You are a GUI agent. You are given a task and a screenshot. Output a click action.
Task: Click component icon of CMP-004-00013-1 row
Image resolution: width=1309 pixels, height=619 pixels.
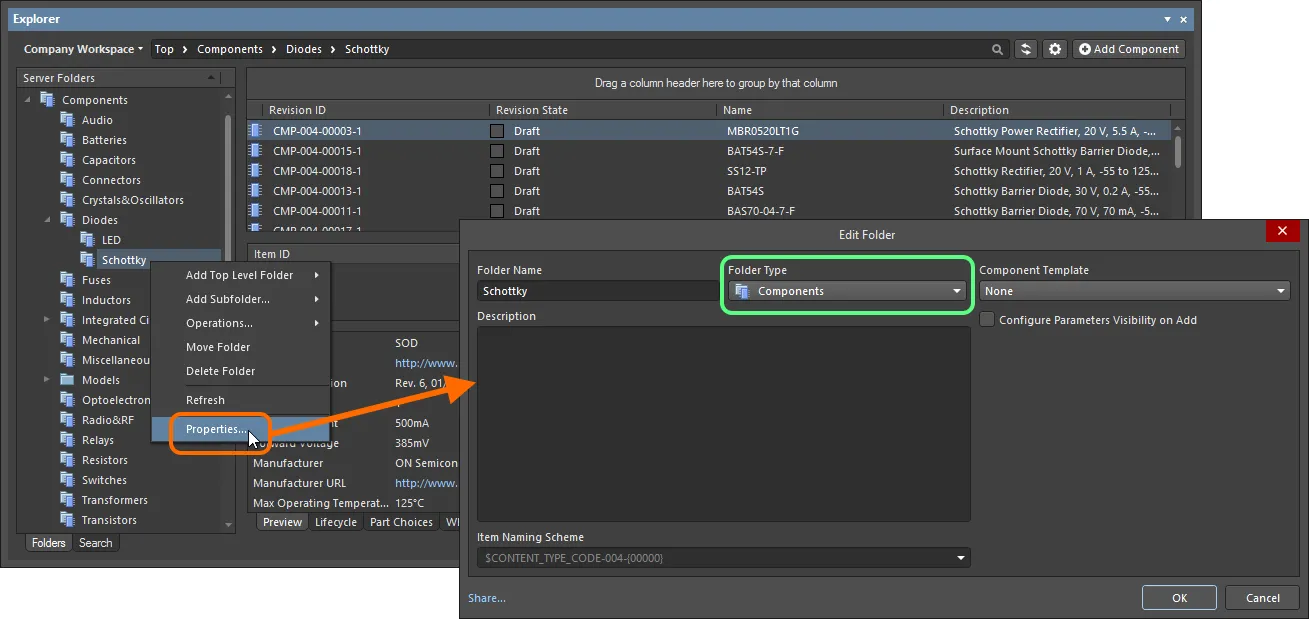pos(256,190)
